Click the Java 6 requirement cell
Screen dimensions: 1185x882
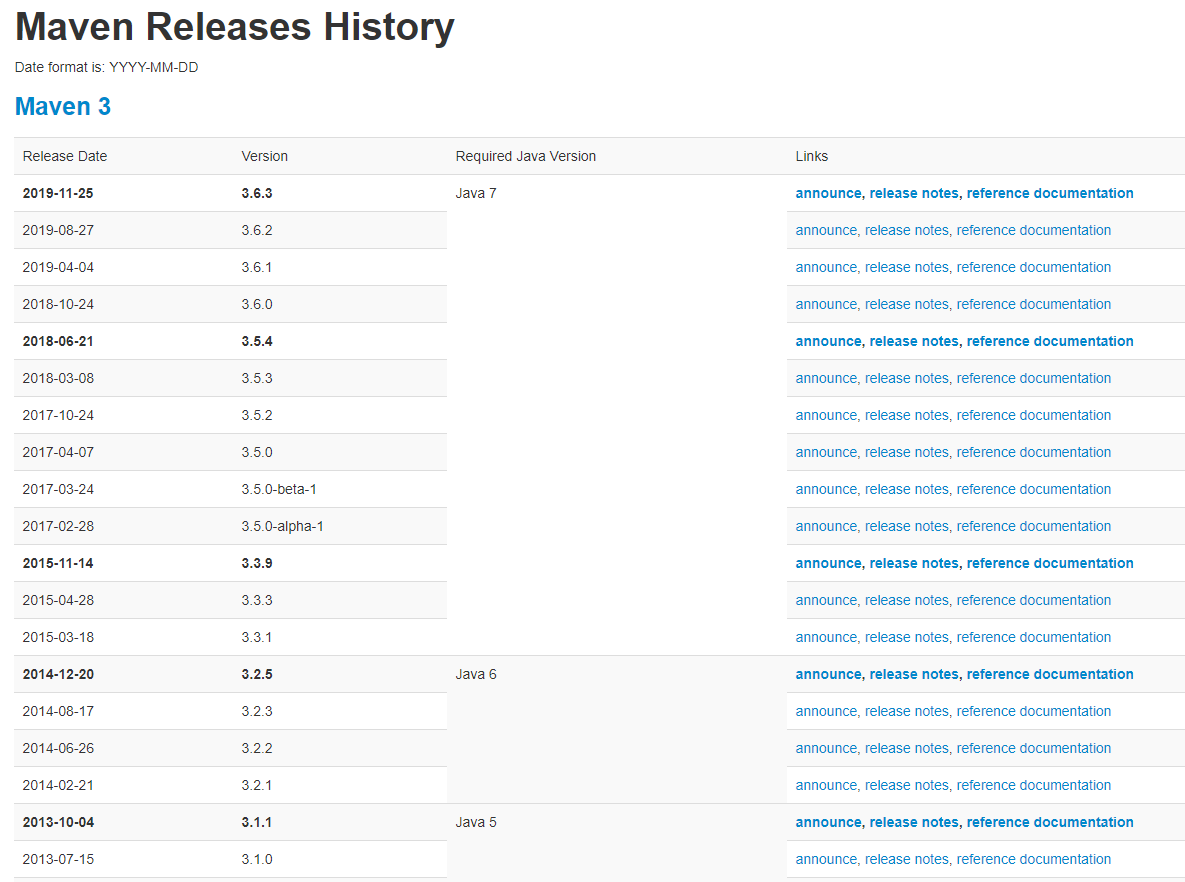click(617, 729)
